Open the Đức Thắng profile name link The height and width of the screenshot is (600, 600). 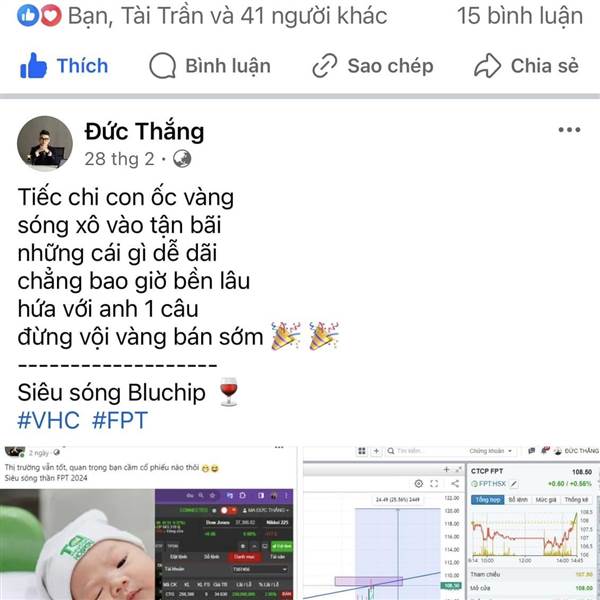pos(144,131)
